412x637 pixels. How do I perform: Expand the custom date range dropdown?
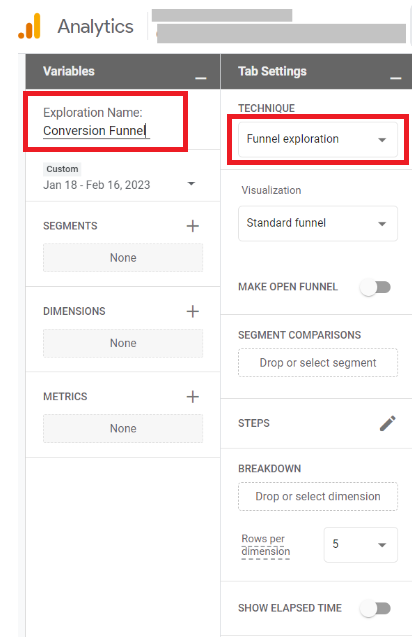pyautogui.click(x=119, y=184)
